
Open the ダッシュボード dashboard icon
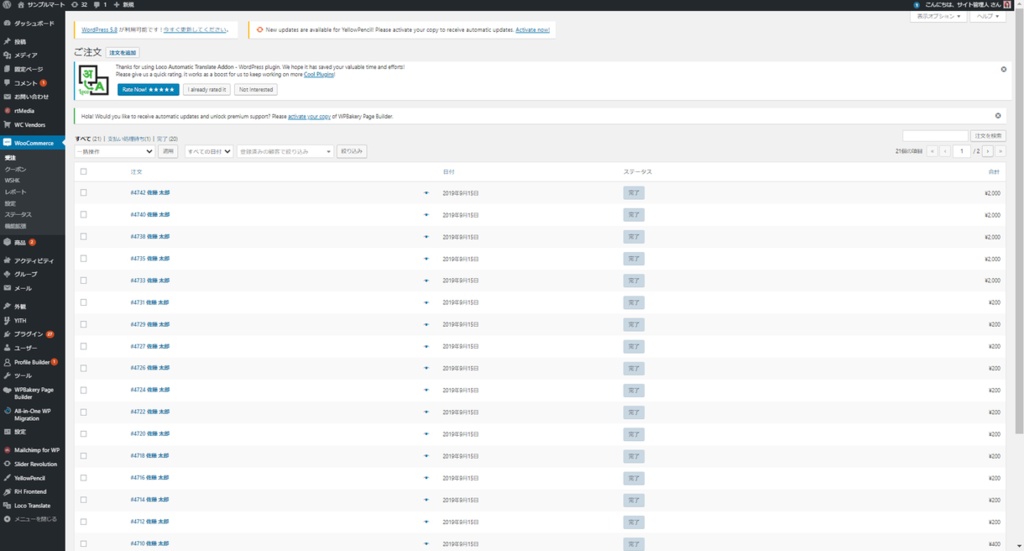(x=7, y=21)
